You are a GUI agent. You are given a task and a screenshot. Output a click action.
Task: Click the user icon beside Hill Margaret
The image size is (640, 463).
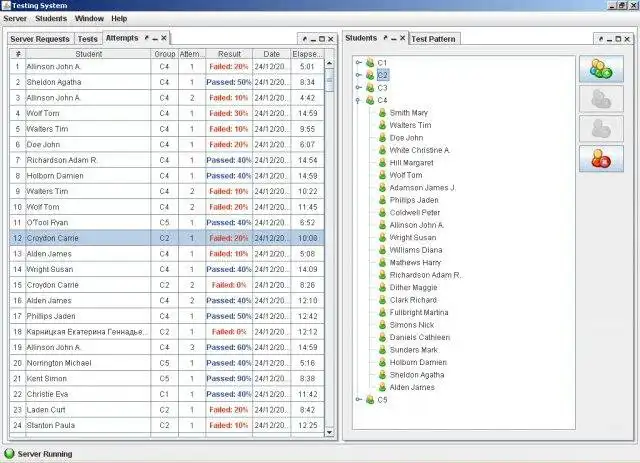(382, 162)
